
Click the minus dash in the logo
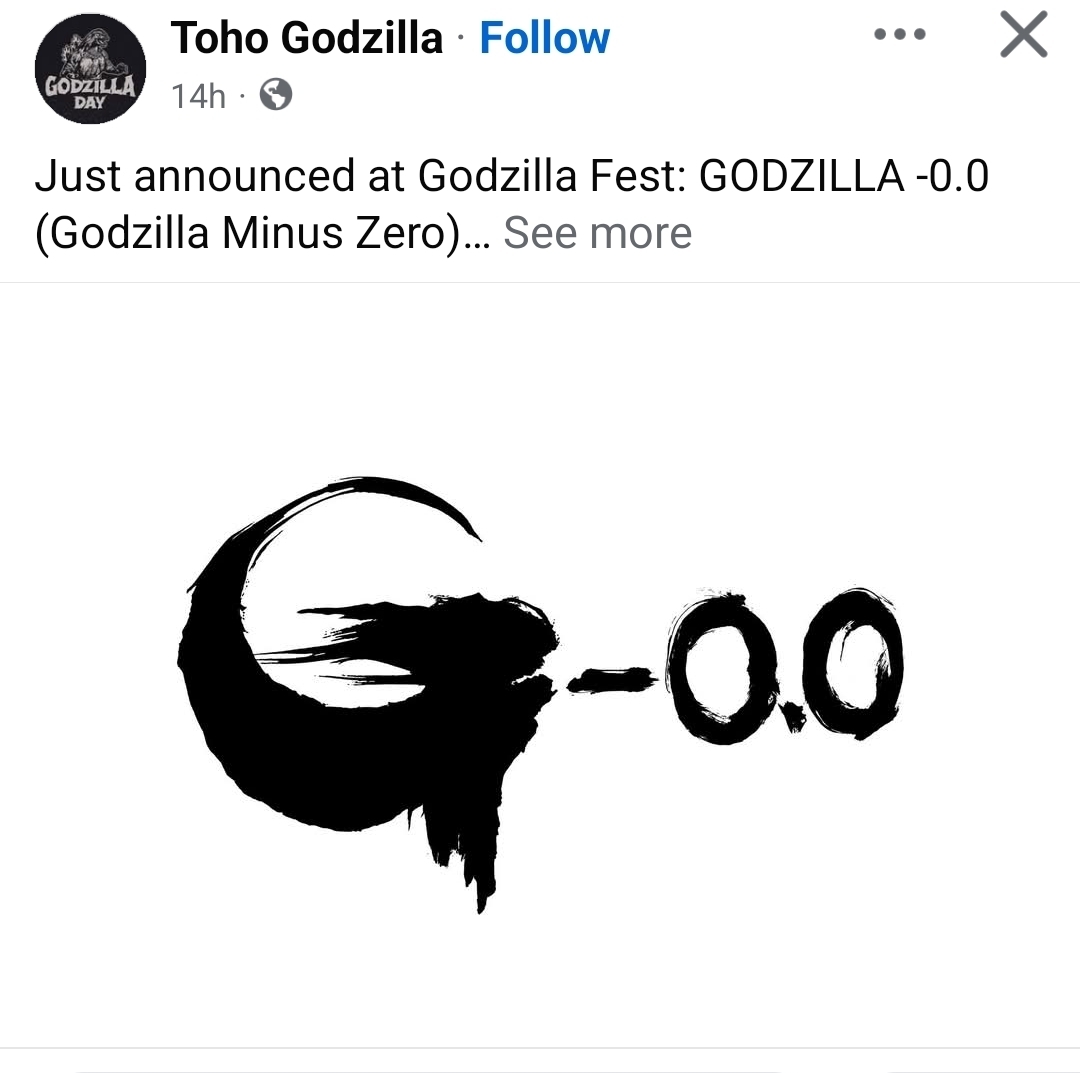coord(611,682)
